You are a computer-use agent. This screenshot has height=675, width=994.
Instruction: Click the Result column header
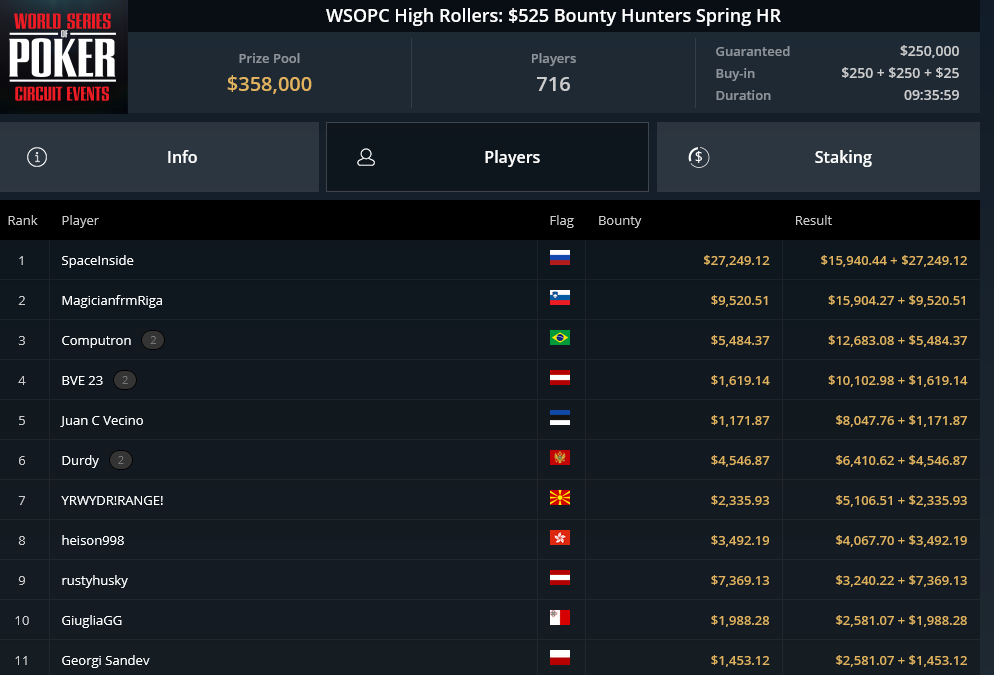pos(813,221)
